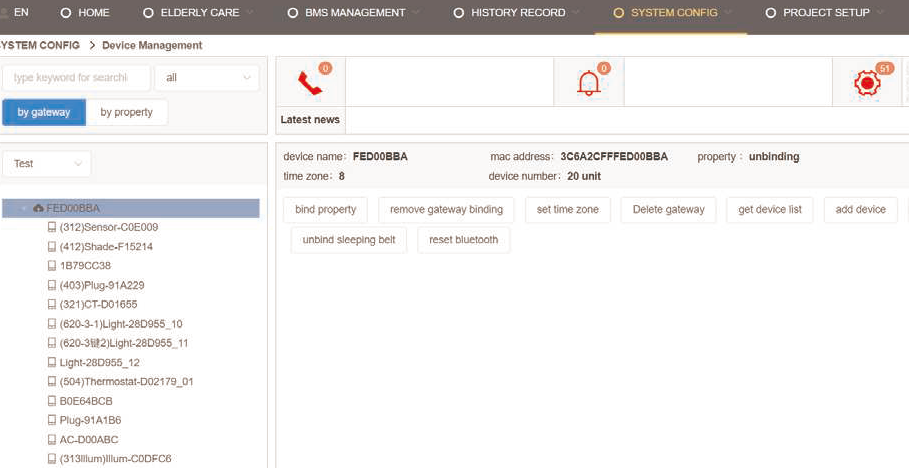The height and width of the screenshot is (468, 909).
Task: Click the Latest news label
Action: pyautogui.click(x=310, y=119)
